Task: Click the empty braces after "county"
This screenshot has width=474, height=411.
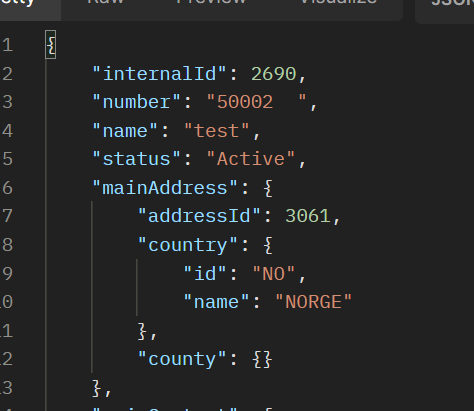Action: coord(263,360)
